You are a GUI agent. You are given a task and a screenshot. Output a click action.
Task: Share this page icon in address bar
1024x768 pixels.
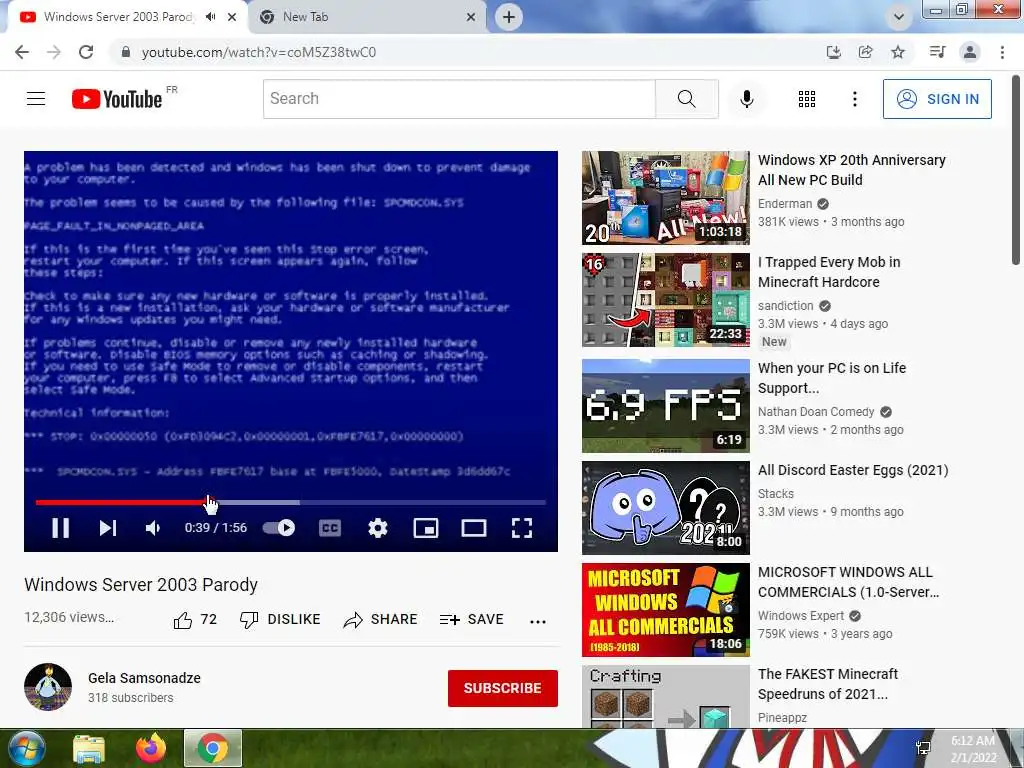[865, 52]
